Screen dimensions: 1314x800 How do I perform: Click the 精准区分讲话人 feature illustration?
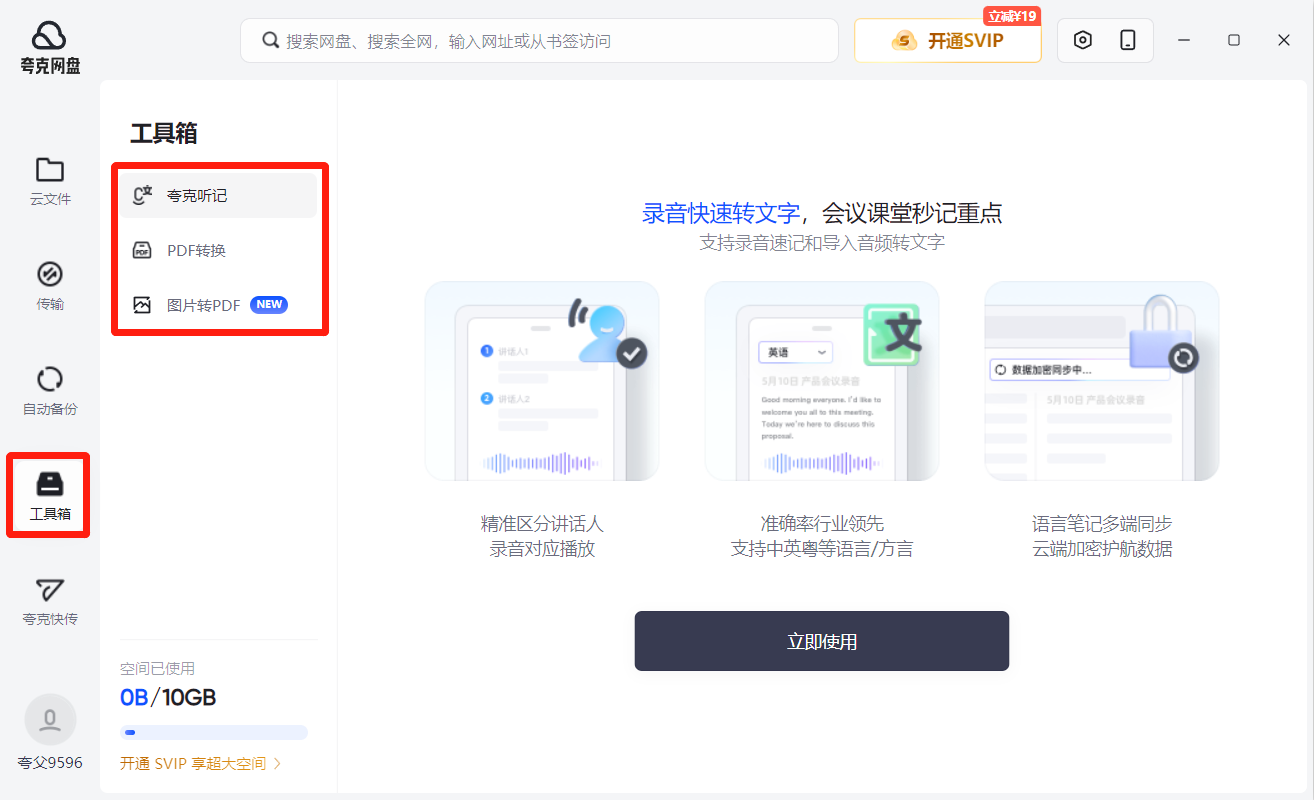click(542, 381)
